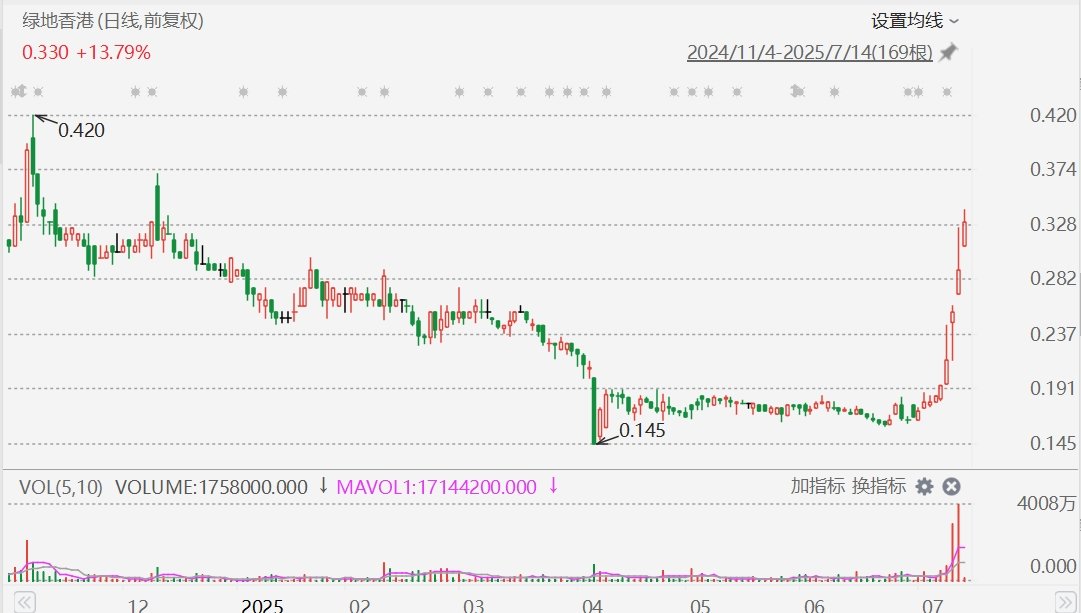Click the 0.282 price axis label

click(1053, 278)
